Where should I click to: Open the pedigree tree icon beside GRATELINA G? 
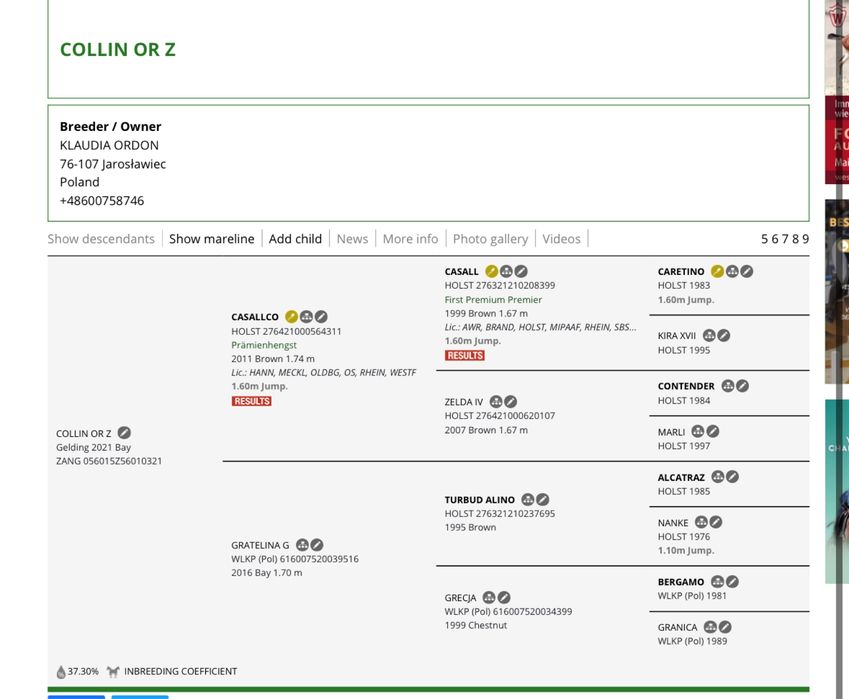302,545
